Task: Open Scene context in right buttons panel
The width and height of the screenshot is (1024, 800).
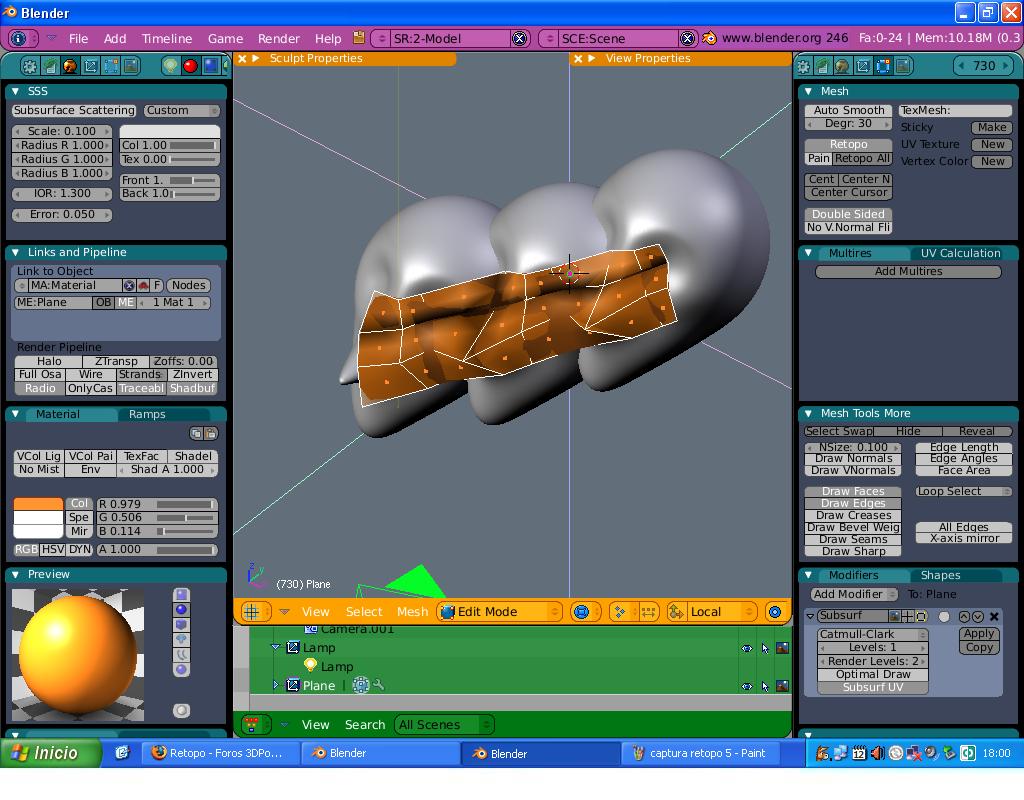Action: tap(903, 66)
